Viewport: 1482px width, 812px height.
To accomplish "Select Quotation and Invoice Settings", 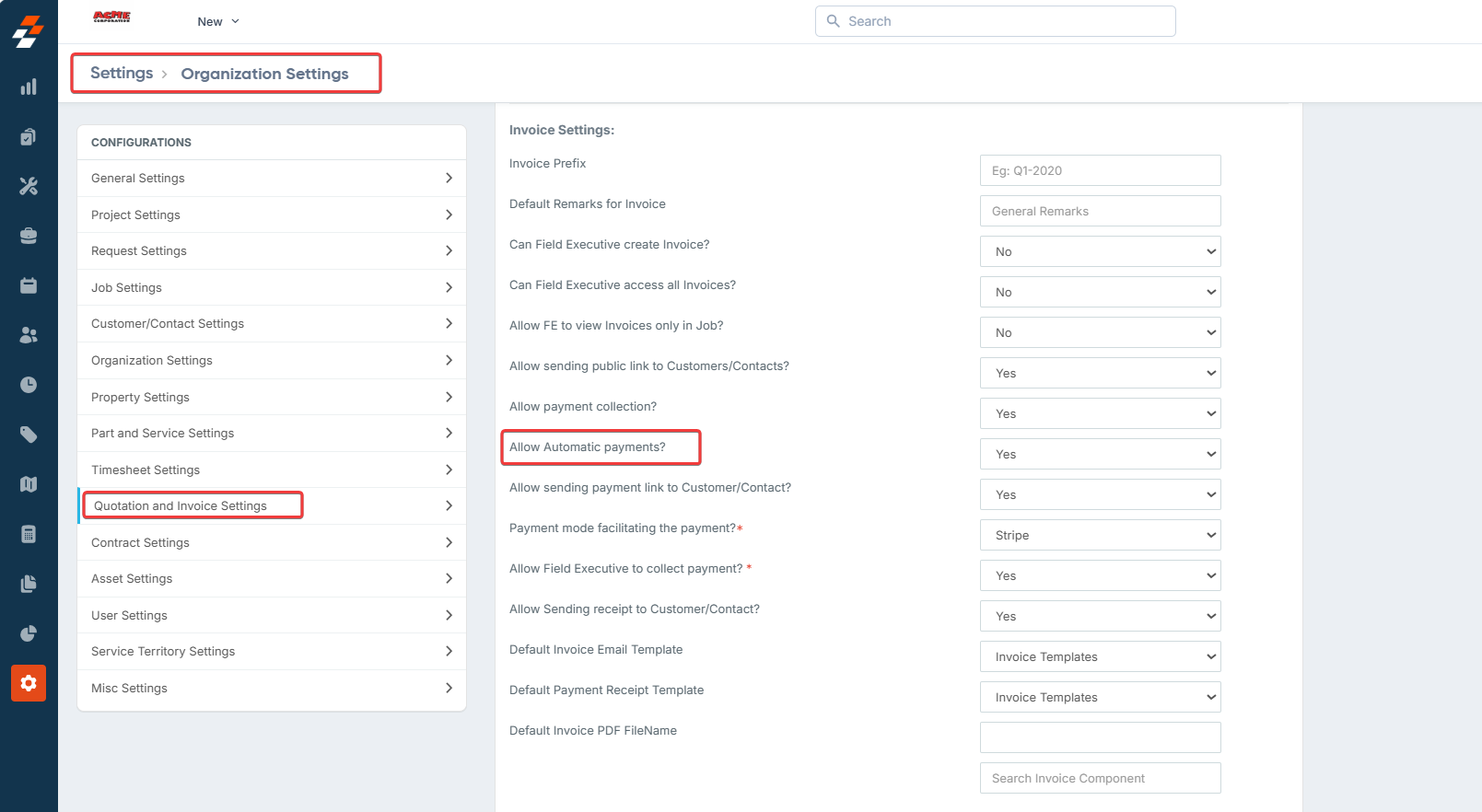I will click(272, 505).
